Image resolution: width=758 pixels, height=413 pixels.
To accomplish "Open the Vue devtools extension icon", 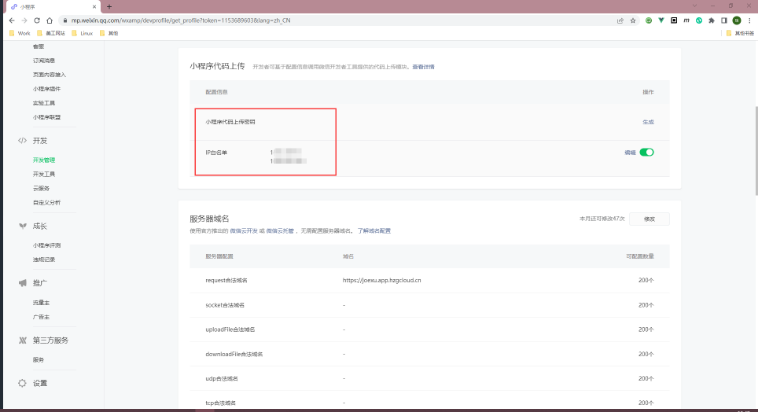I will click(x=661, y=20).
